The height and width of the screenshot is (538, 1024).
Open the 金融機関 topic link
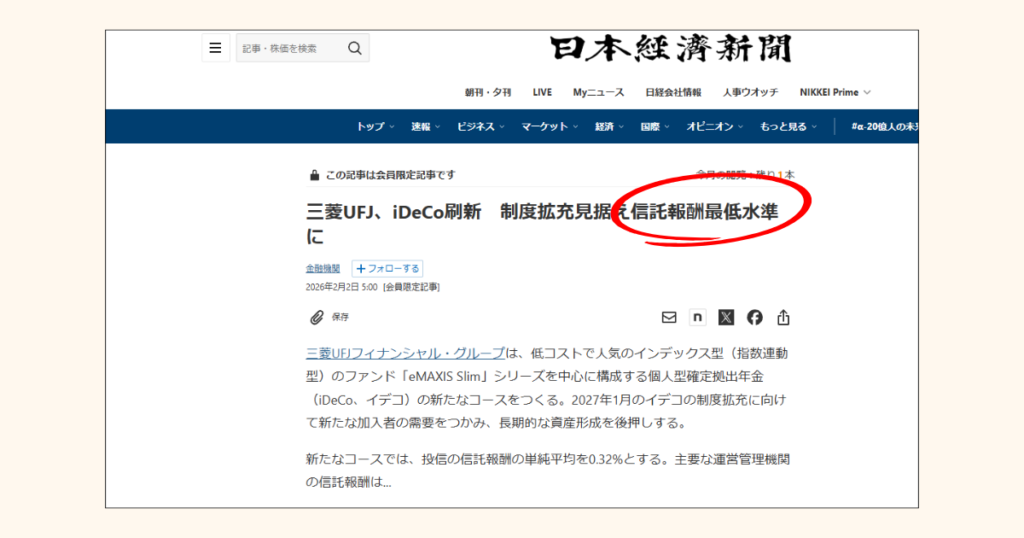click(x=323, y=269)
